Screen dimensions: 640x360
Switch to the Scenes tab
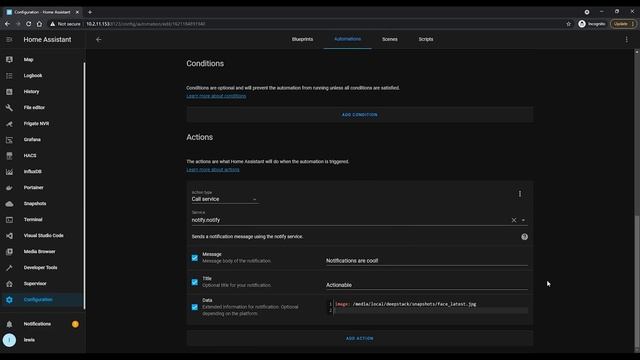coord(390,39)
